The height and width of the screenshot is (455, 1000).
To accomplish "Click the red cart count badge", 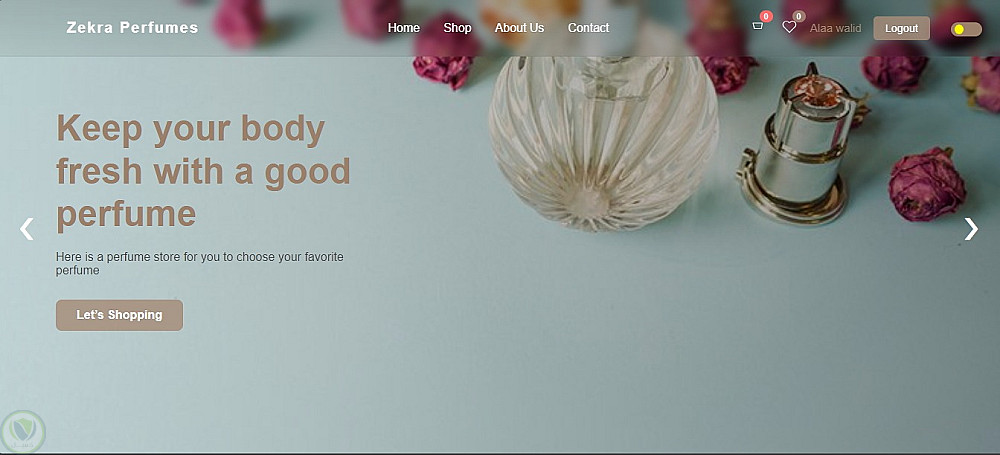I will pos(766,17).
